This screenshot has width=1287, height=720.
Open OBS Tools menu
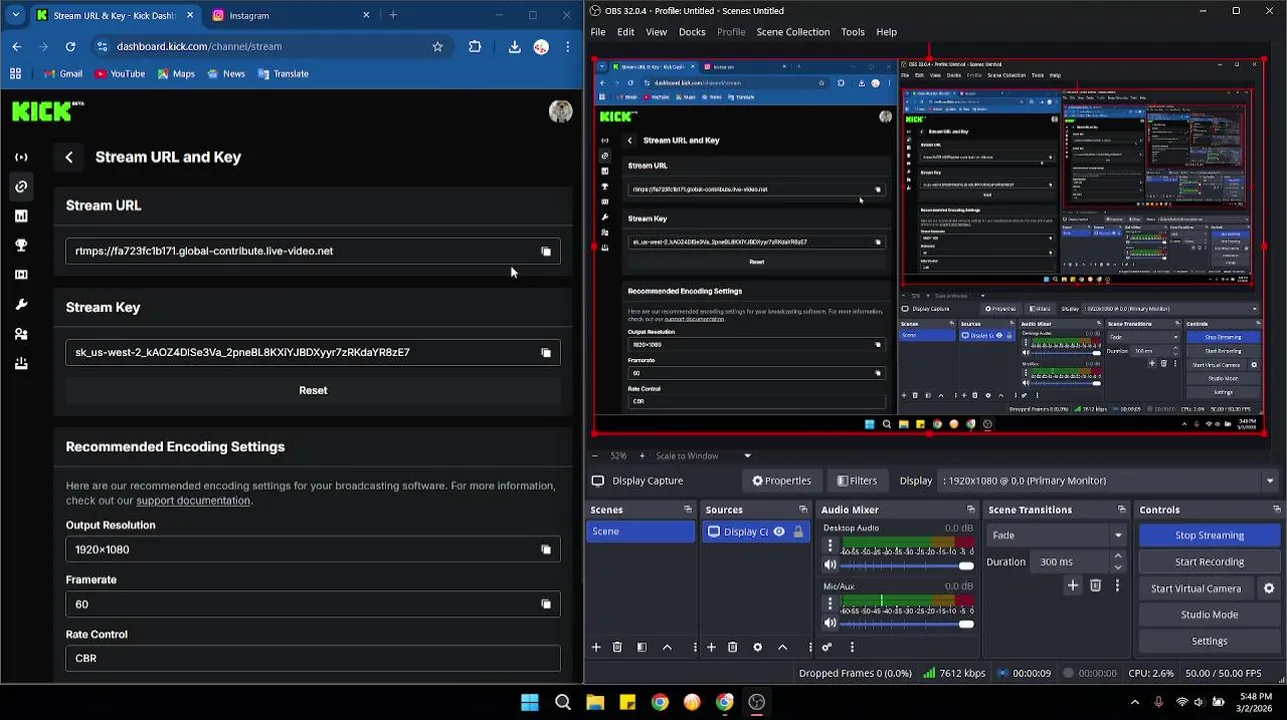coord(853,32)
